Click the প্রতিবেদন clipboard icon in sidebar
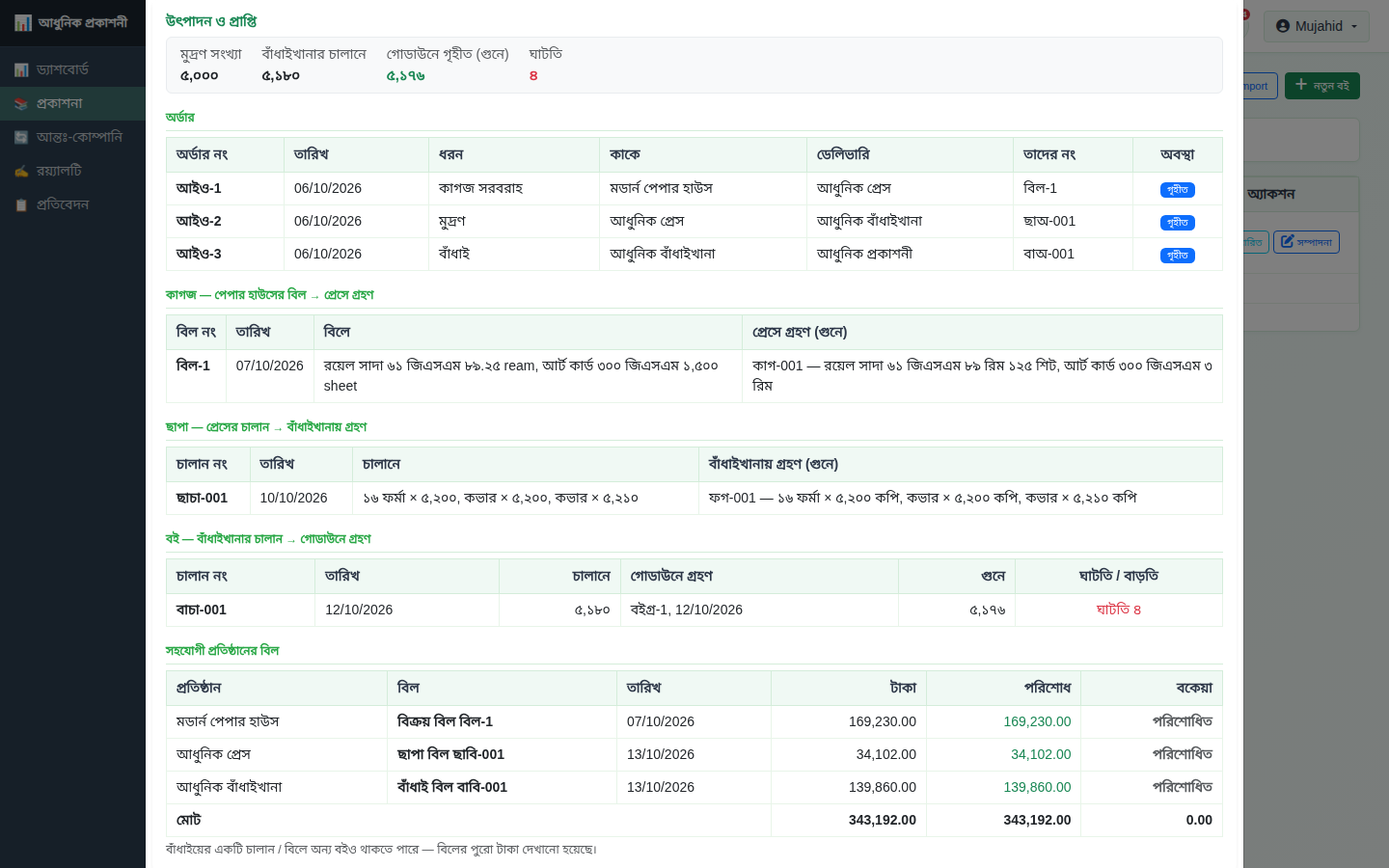 pos(21,204)
